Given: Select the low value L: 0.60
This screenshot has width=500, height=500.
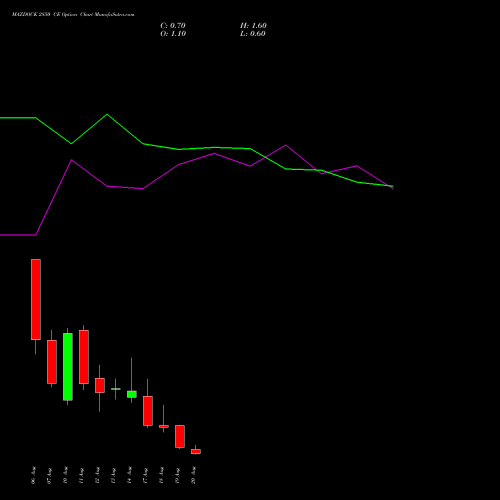Looking at the screenshot, I should point(253,34).
